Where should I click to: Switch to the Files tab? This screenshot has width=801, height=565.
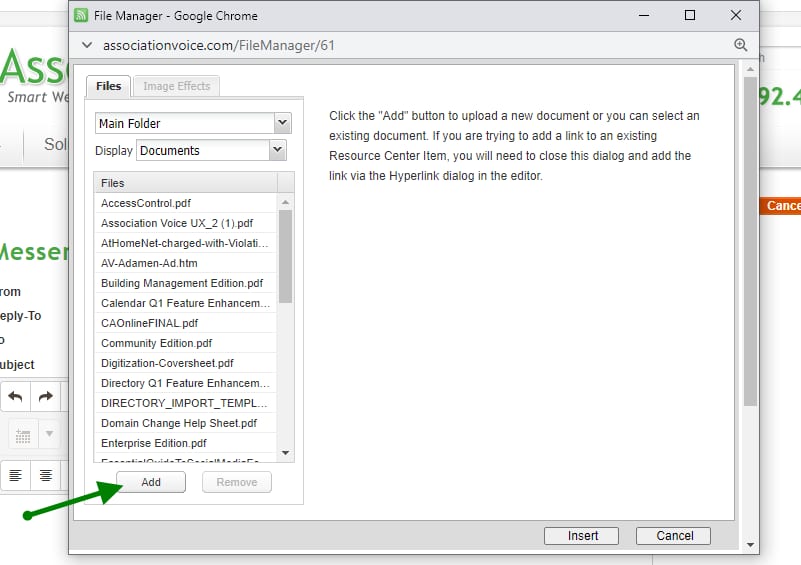108,86
